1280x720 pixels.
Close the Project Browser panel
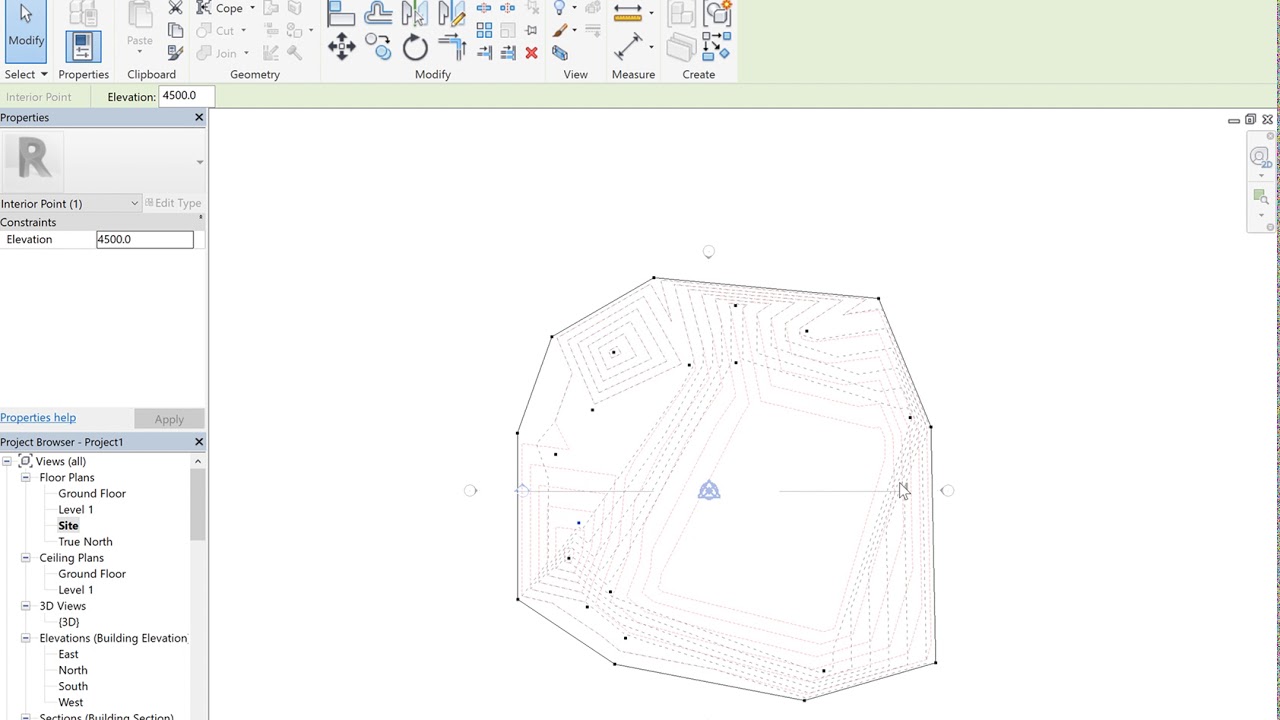(x=199, y=442)
